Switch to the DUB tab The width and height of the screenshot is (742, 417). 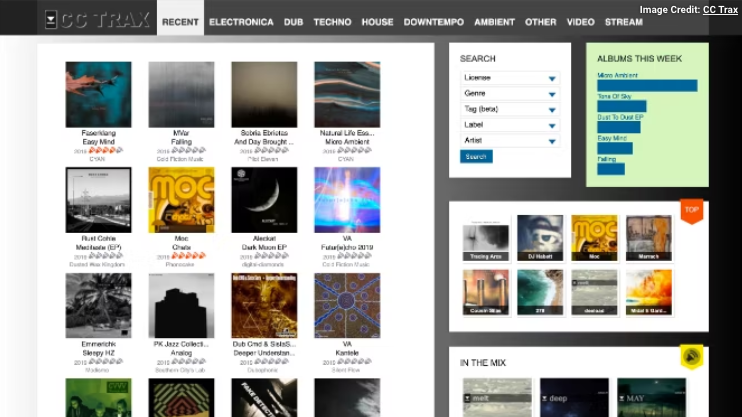(x=293, y=22)
